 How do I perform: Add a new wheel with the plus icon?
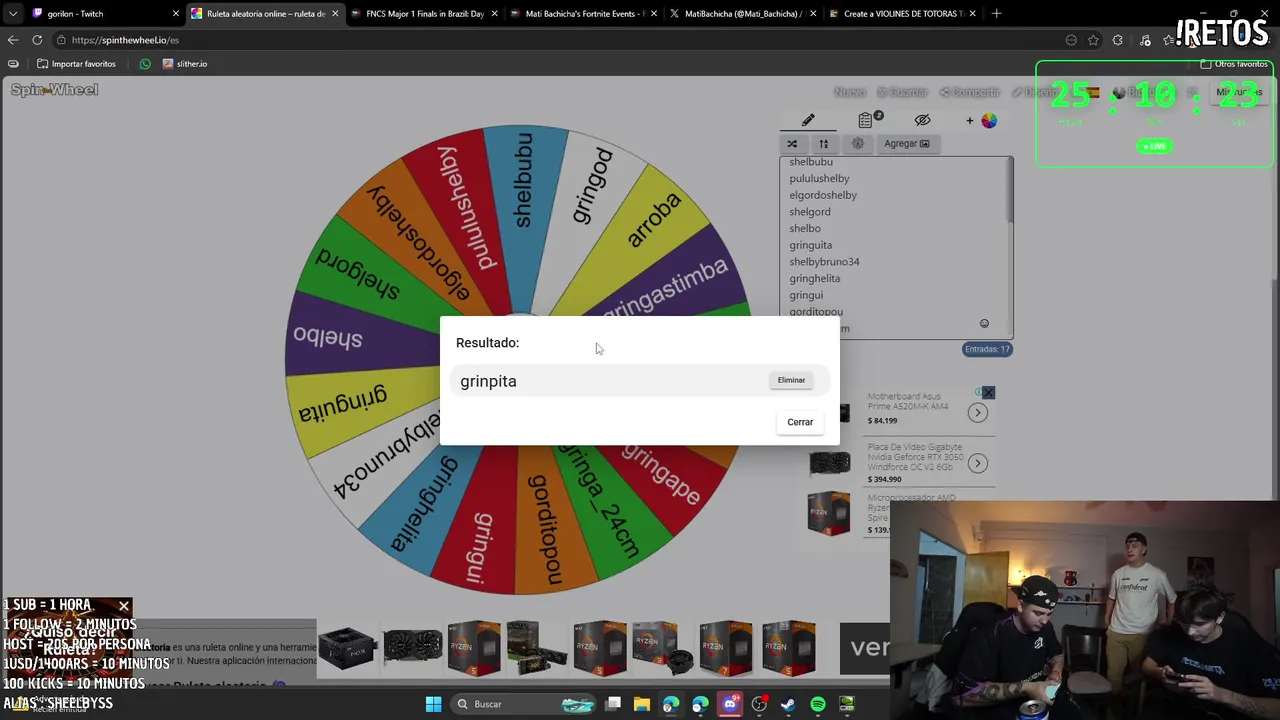point(969,120)
